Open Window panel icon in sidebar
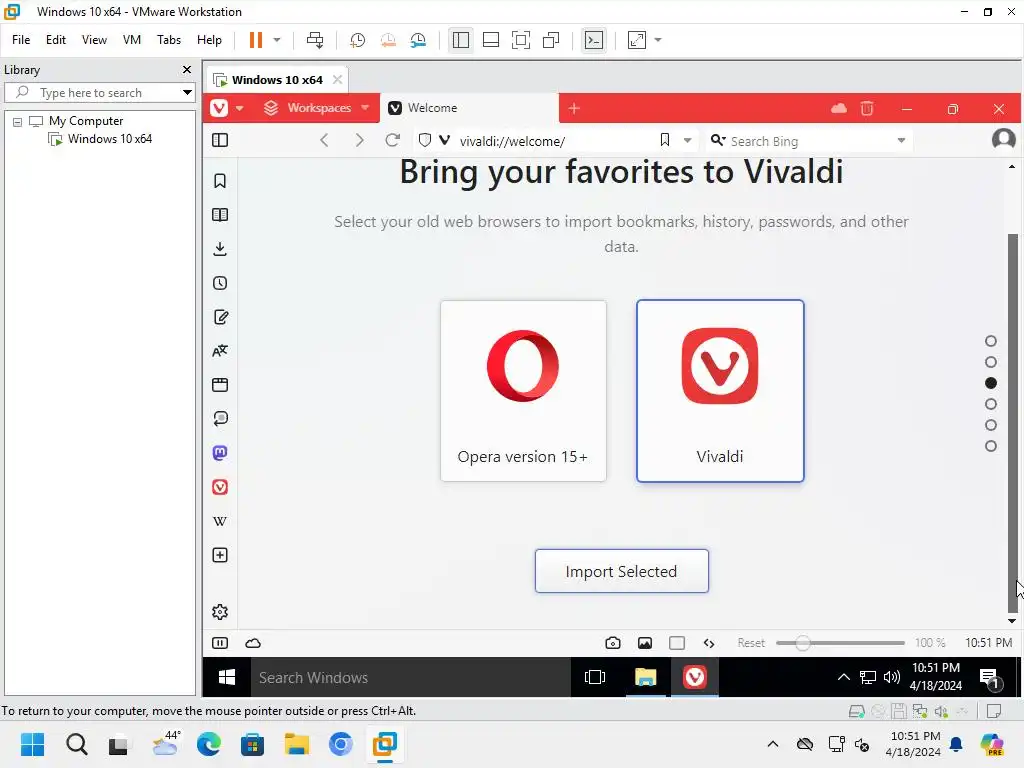 220,385
